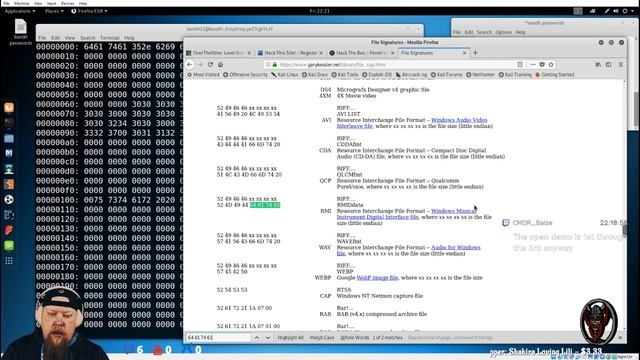Open the Firefox hamburger menu
Screen dimensions: 640x360
(x=620, y=64)
